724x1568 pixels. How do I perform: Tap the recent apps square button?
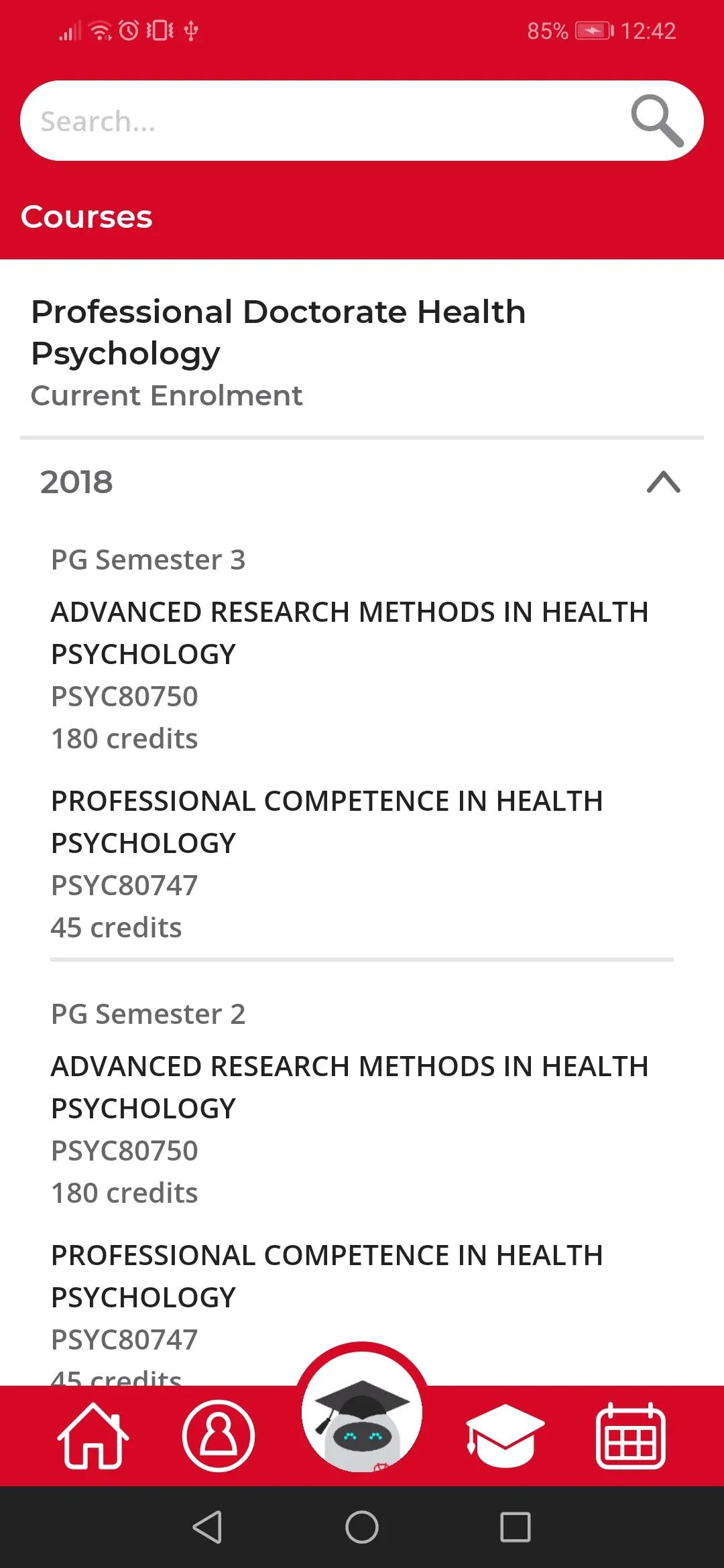(516, 1527)
